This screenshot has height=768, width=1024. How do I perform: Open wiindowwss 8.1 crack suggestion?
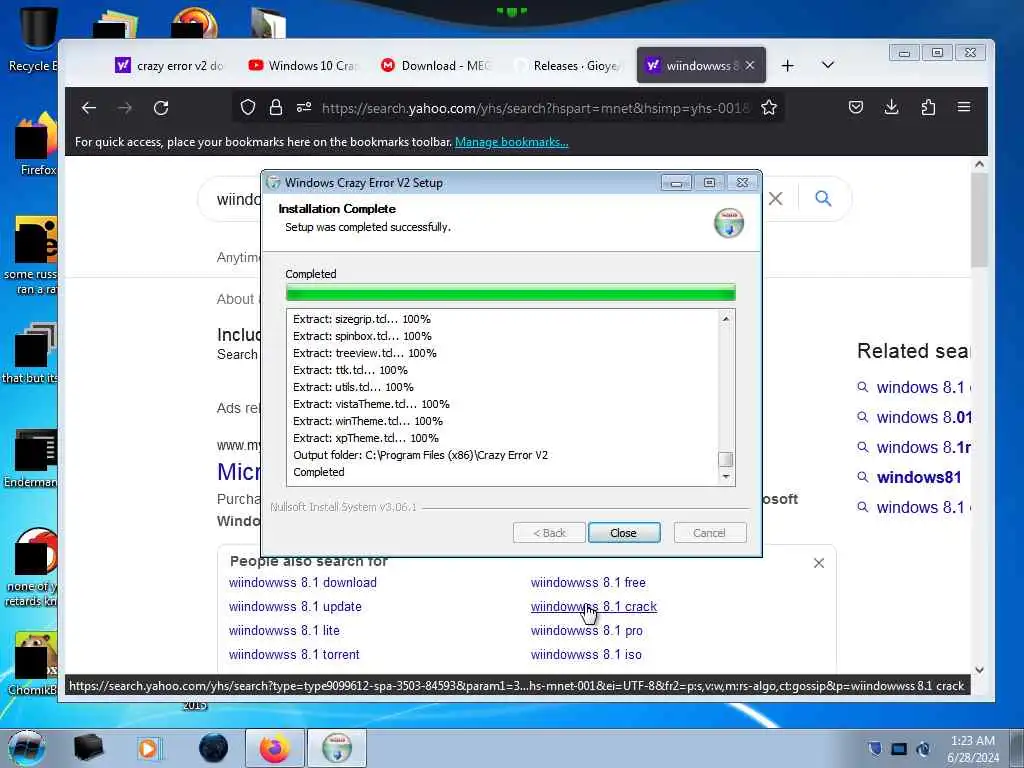tap(594, 606)
